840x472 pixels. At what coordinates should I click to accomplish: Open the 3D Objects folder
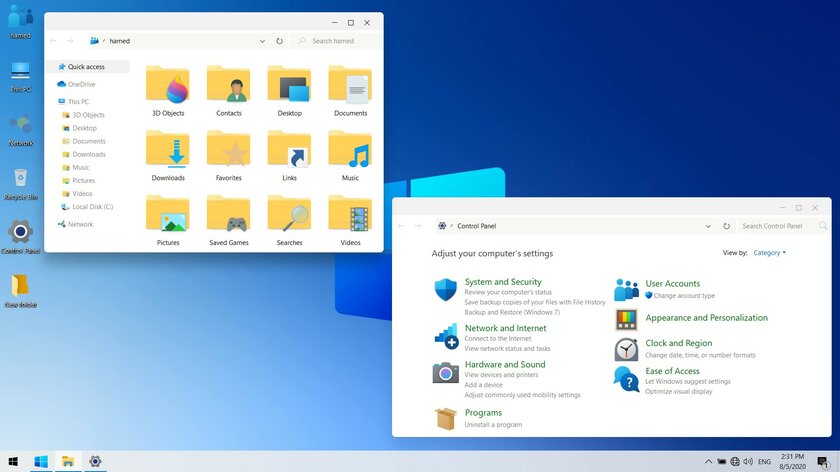pyautogui.click(x=168, y=88)
